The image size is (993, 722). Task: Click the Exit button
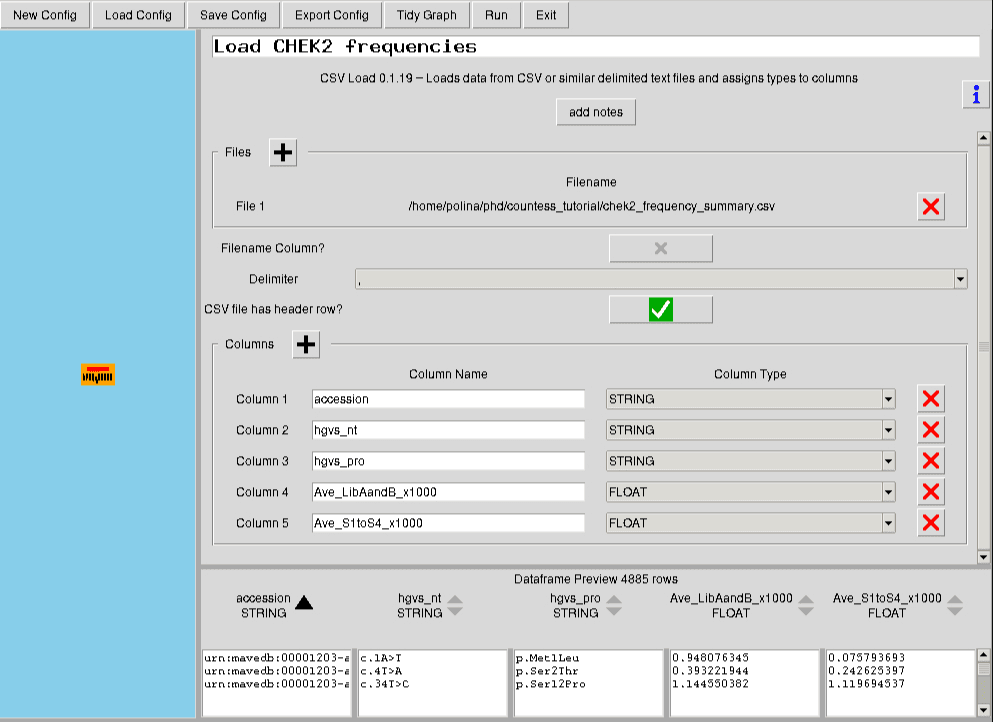pos(546,15)
